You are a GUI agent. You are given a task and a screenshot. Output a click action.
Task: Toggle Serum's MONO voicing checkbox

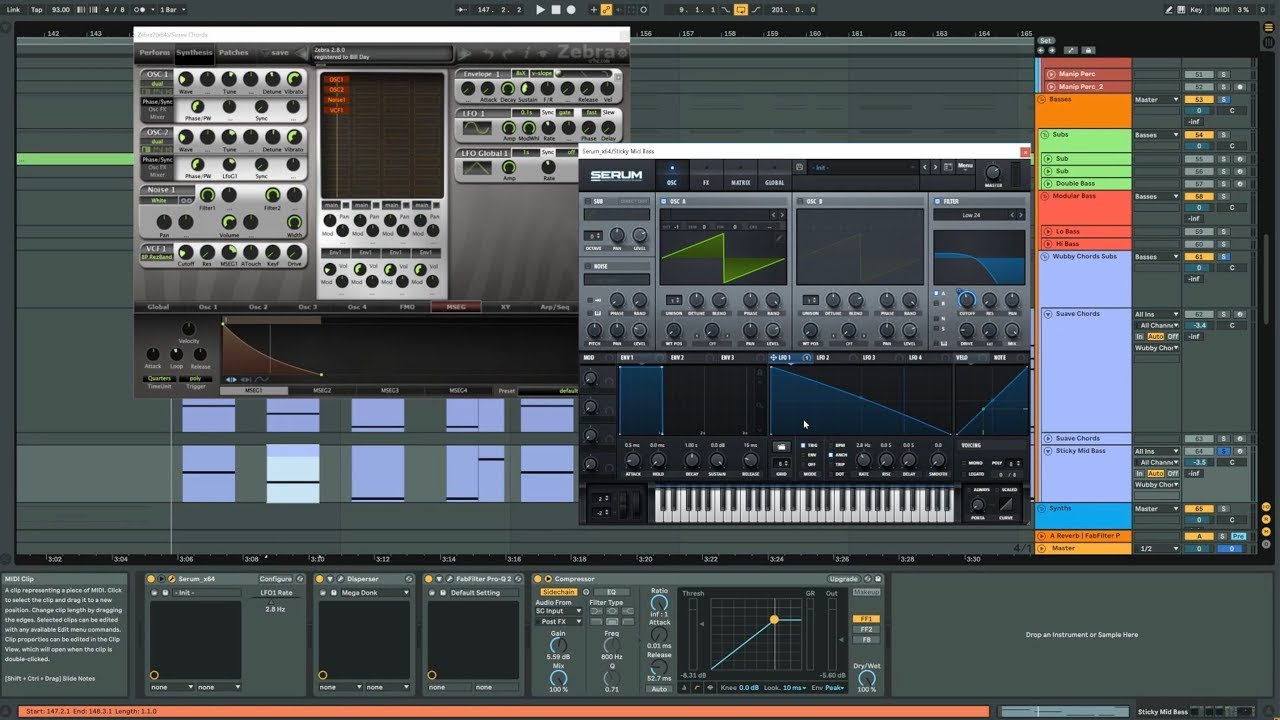coord(962,463)
